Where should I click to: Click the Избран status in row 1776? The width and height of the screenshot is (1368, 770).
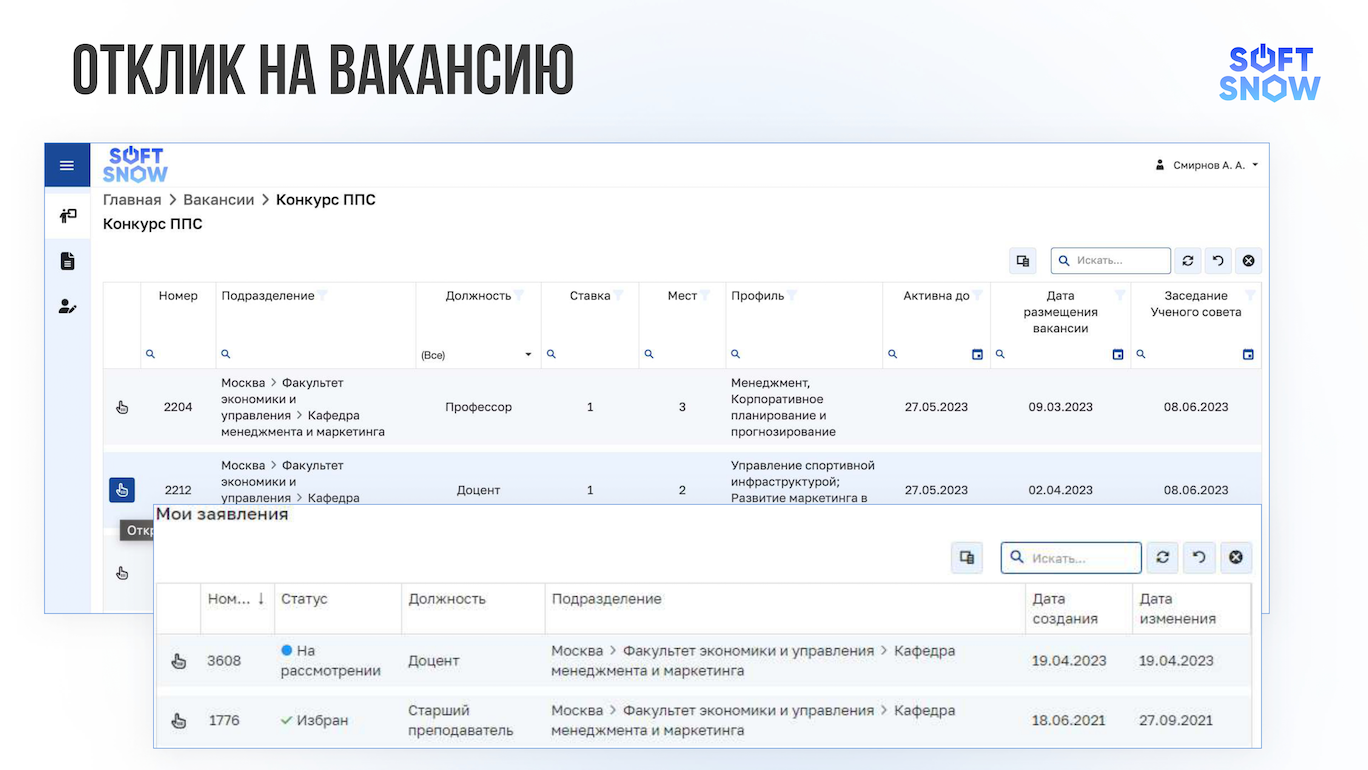tap(314, 720)
